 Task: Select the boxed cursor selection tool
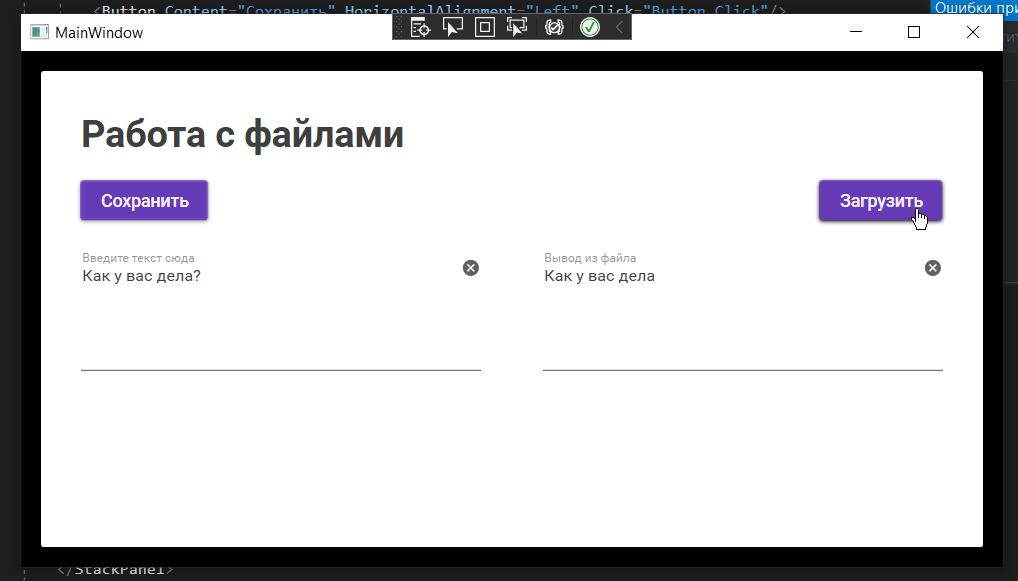pos(485,27)
